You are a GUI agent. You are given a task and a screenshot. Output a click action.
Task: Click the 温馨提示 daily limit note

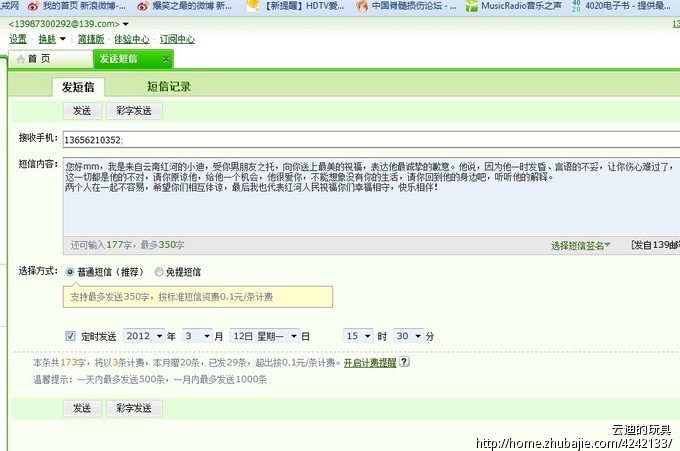(150, 379)
